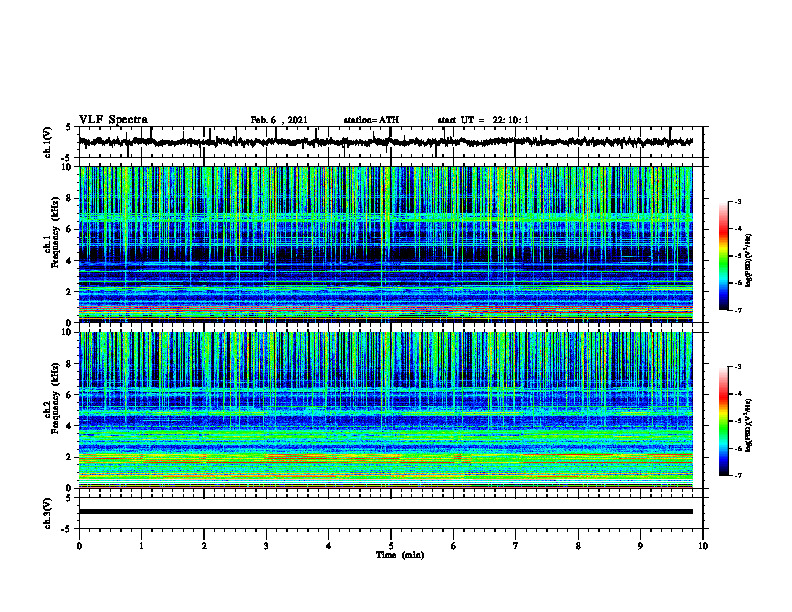Click the "3" tick on the time axis
This screenshot has height=612, width=792.
[266, 546]
